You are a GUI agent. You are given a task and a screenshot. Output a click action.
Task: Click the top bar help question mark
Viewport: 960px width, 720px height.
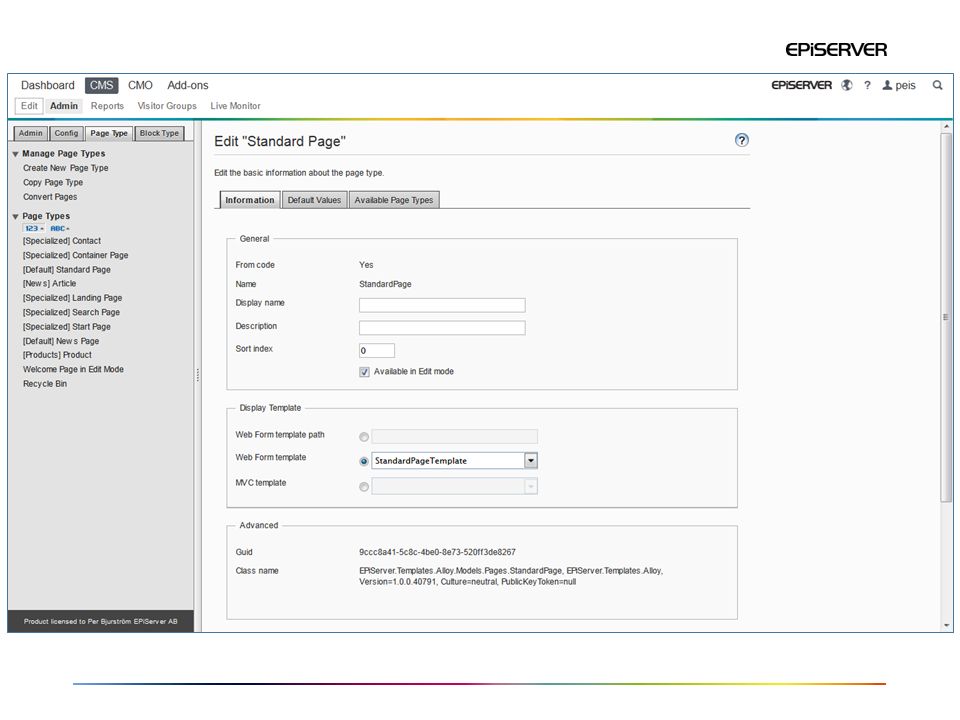tap(867, 85)
